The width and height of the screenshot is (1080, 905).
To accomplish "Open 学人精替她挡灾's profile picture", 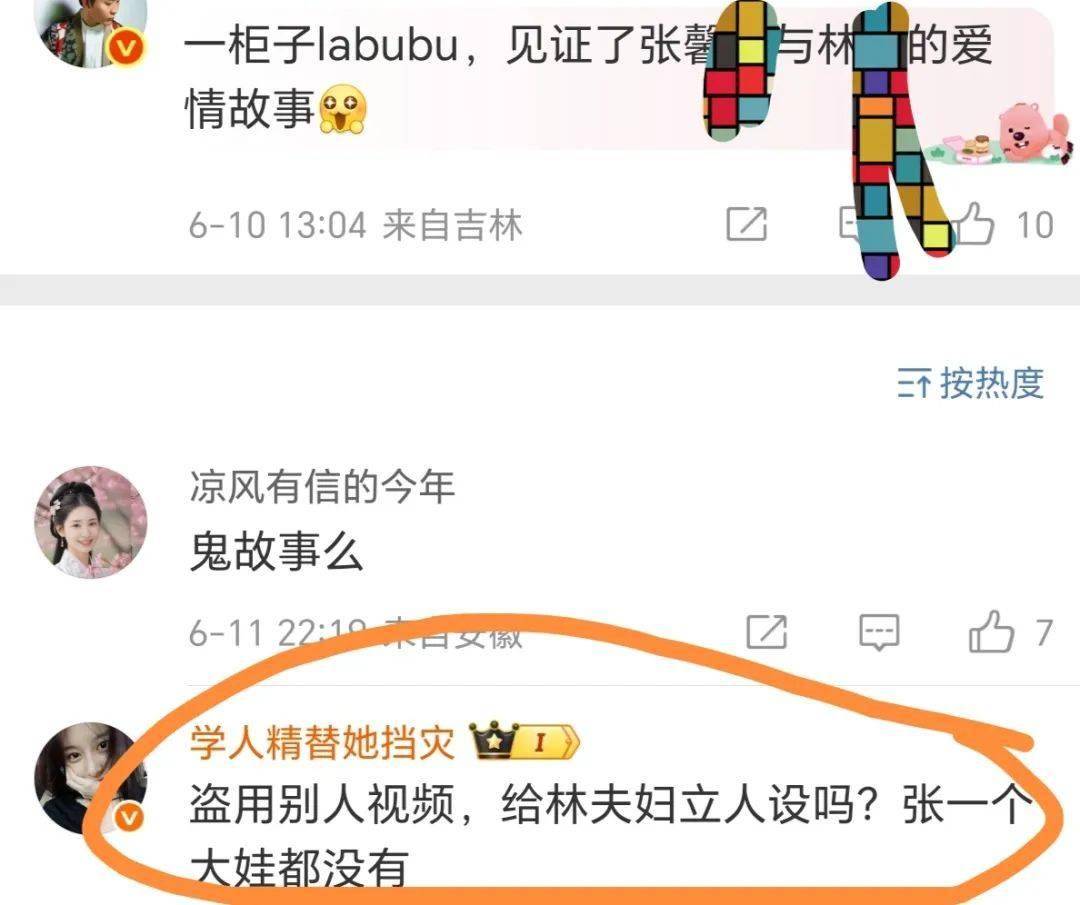I will pyautogui.click(x=91, y=778).
